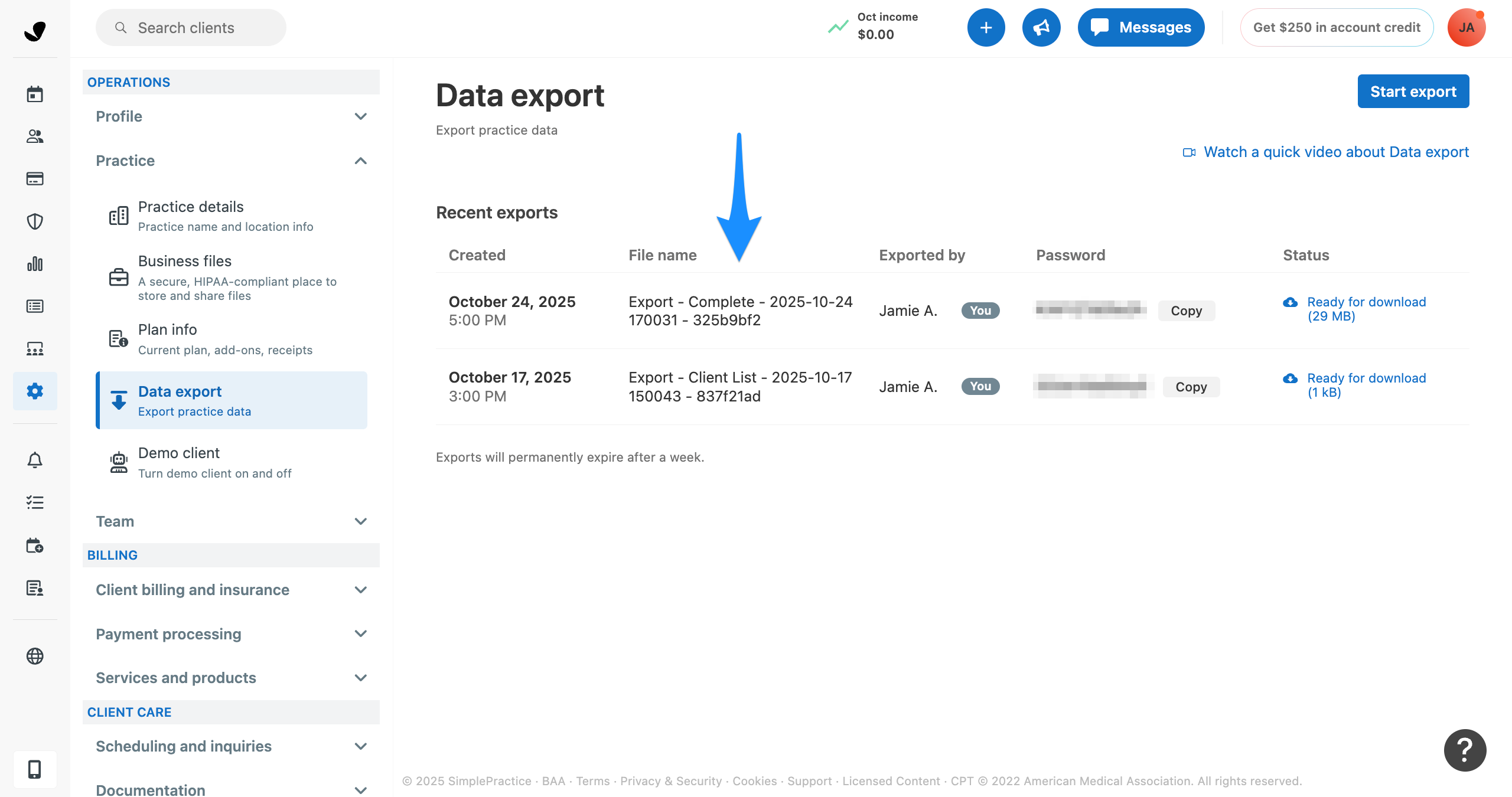
Task: Open the Calendar icon in left rail
Action: tap(35, 94)
